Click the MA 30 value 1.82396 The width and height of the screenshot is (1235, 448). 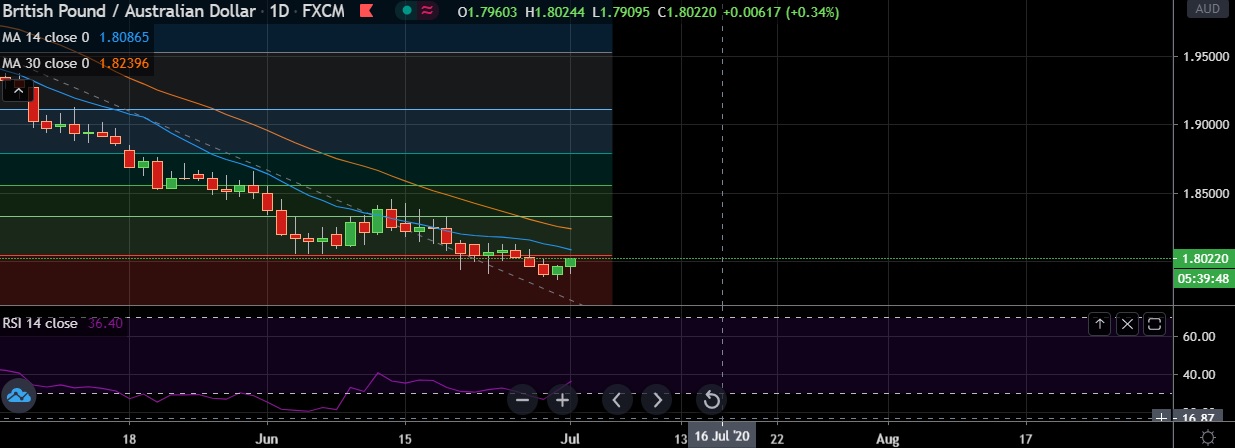[126, 63]
